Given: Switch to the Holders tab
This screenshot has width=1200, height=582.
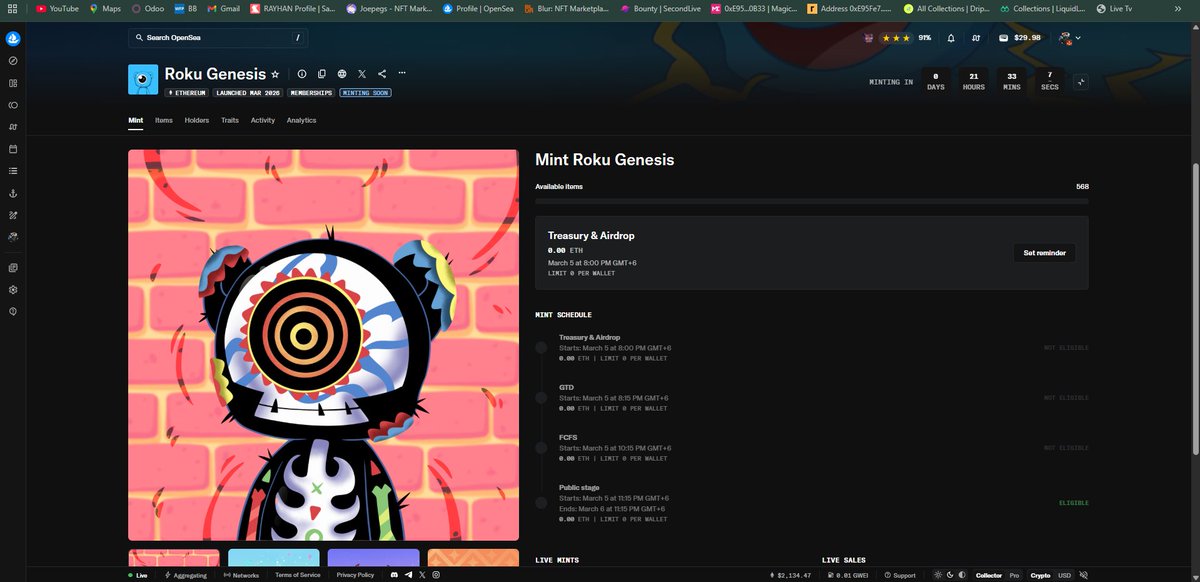Looking at the screenshot, I should pos(197,120).
